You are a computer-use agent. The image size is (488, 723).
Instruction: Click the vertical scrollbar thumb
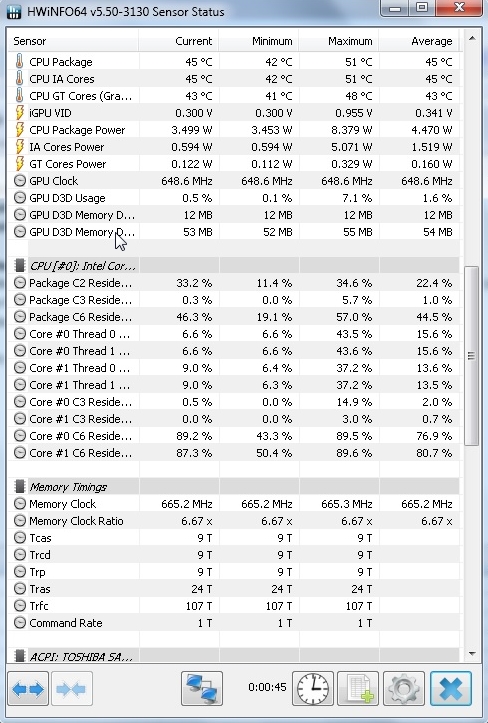tap(471, 356)
